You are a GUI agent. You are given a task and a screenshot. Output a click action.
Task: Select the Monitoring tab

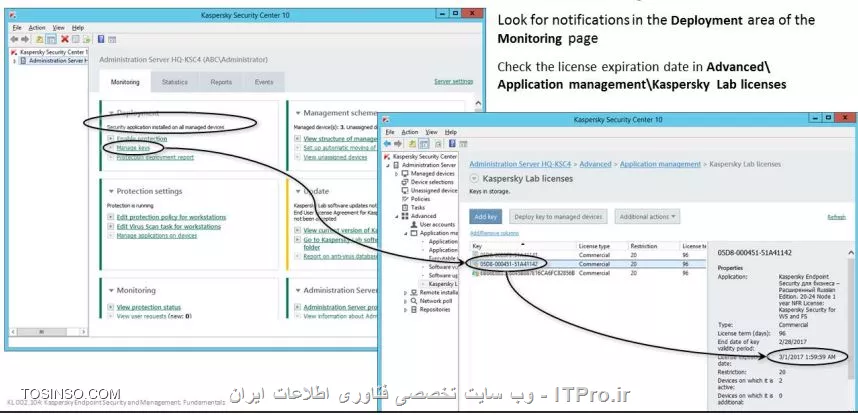click(x=125, y=82)
